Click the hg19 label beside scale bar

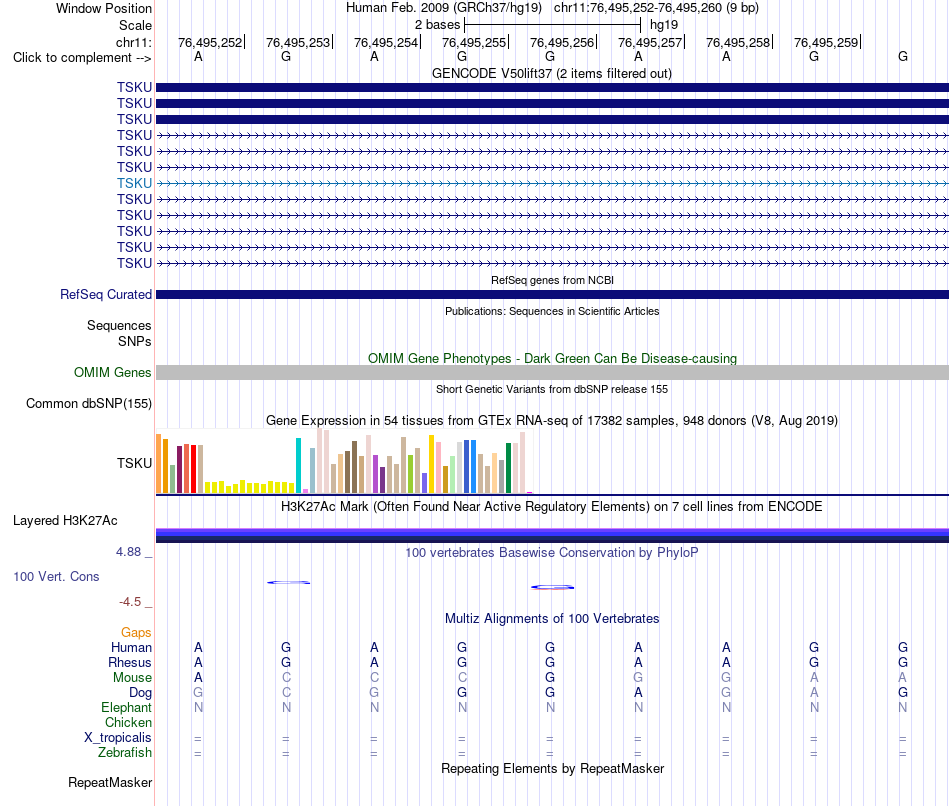coord(663,25)
